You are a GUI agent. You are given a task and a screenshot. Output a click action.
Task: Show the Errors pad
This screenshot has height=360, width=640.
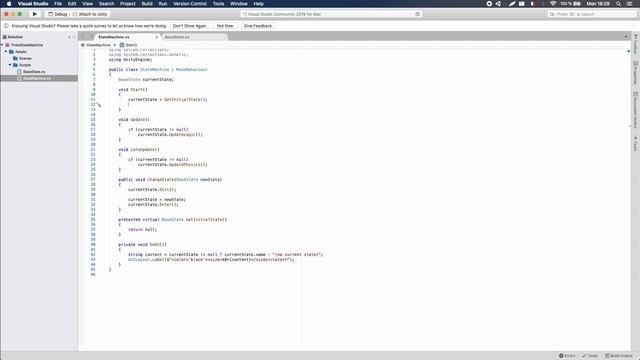[x=567, y=356]
